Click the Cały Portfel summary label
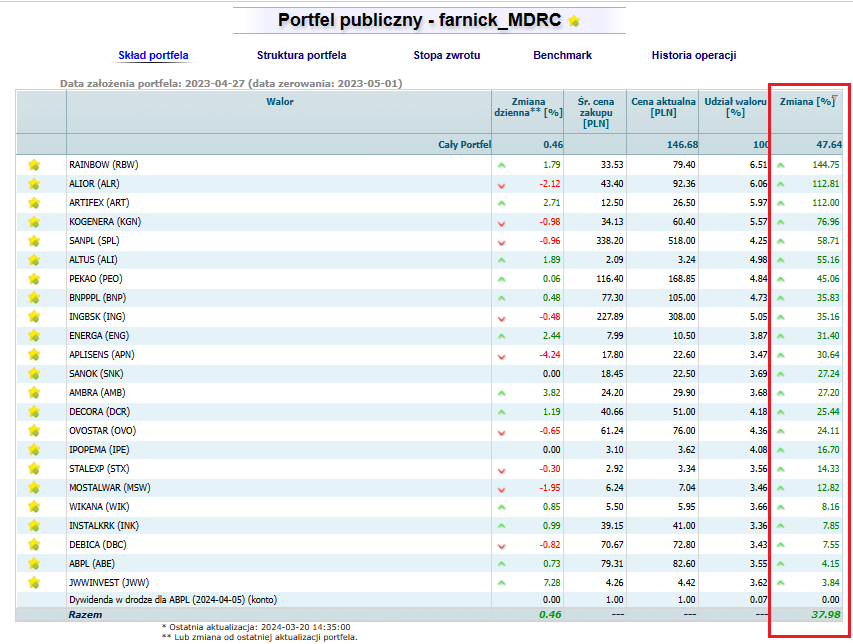 coord(465,145)
